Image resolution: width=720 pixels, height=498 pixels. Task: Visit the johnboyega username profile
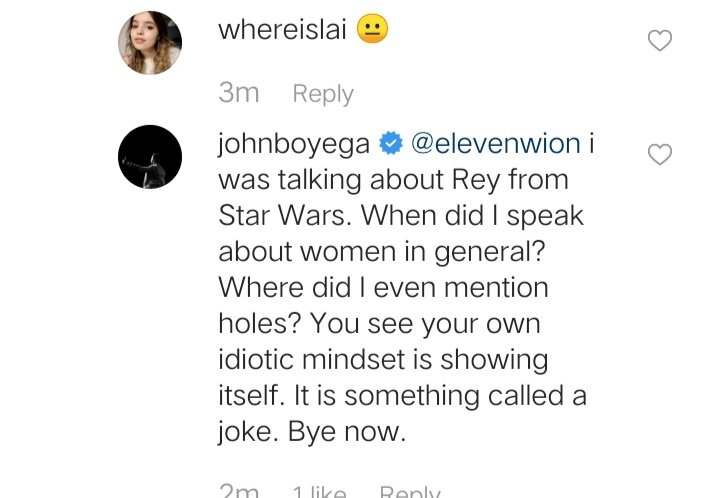[294, 144]
